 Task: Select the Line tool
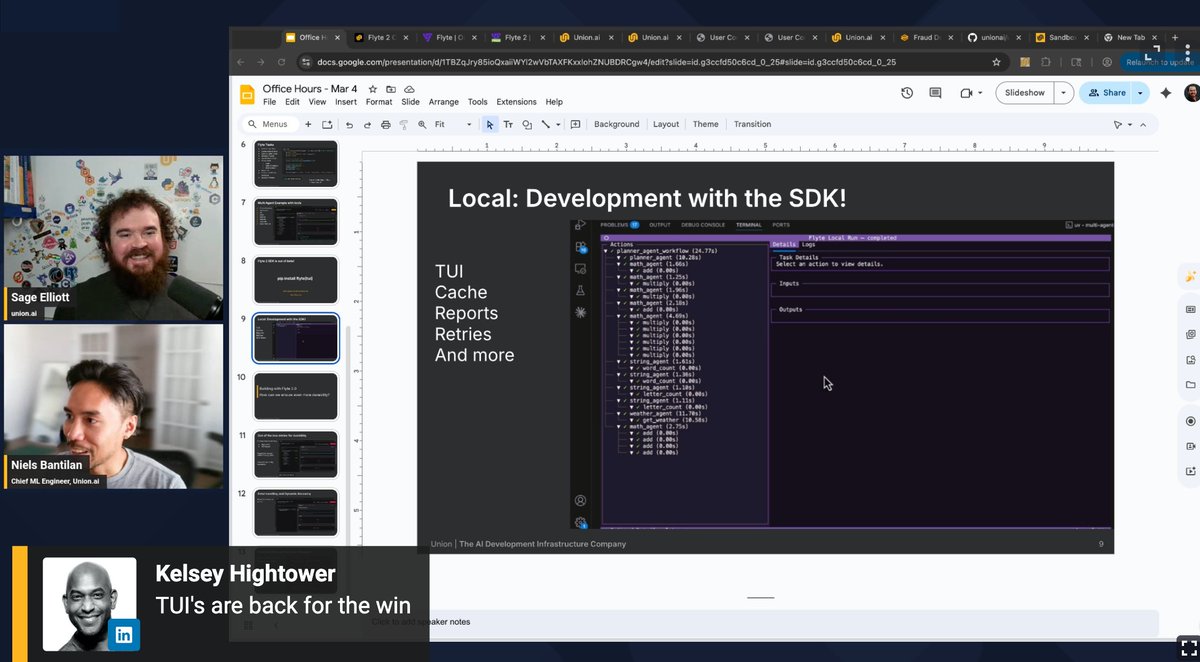545,124
